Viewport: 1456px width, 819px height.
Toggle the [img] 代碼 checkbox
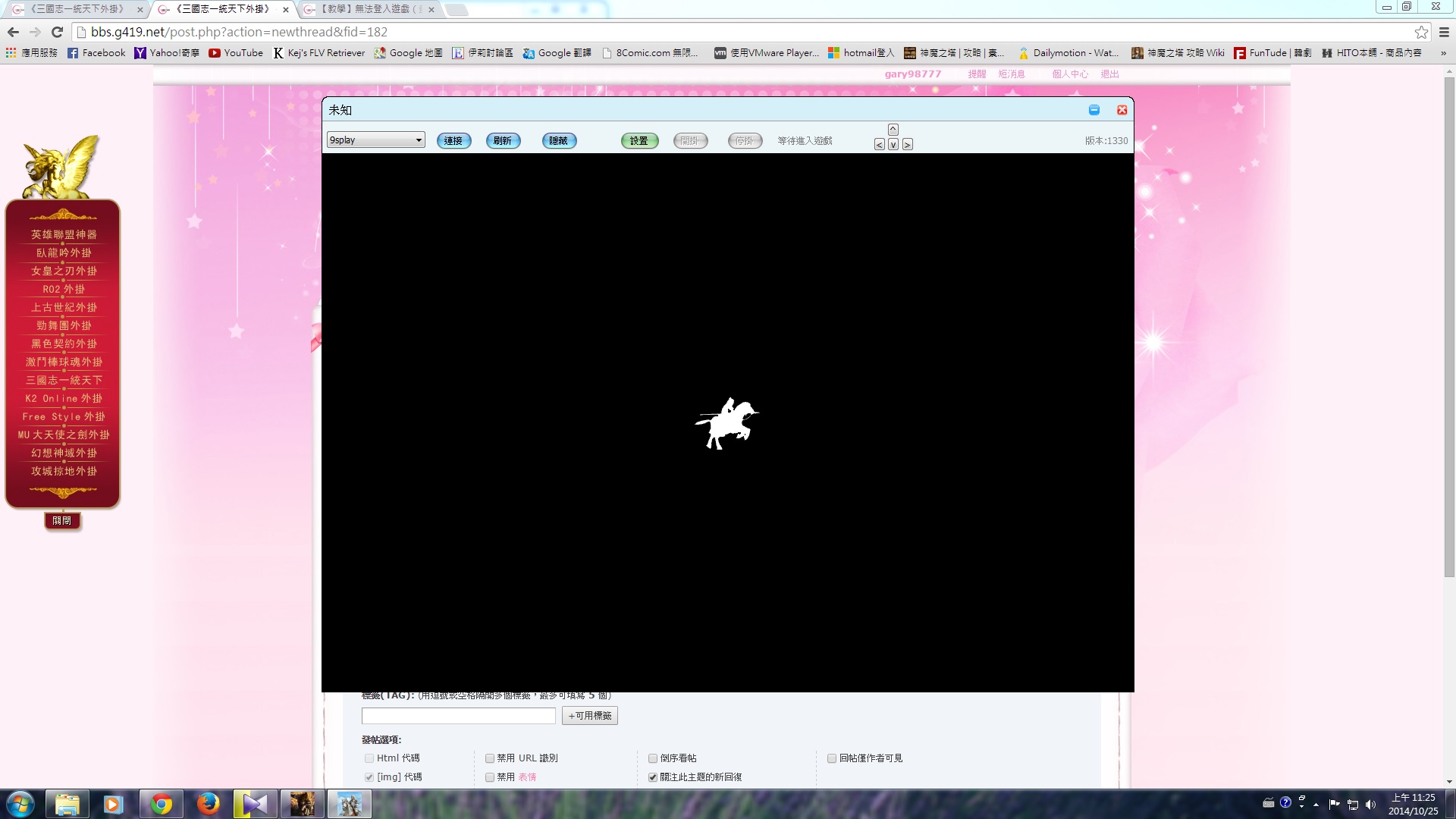(x=369, y=777)
